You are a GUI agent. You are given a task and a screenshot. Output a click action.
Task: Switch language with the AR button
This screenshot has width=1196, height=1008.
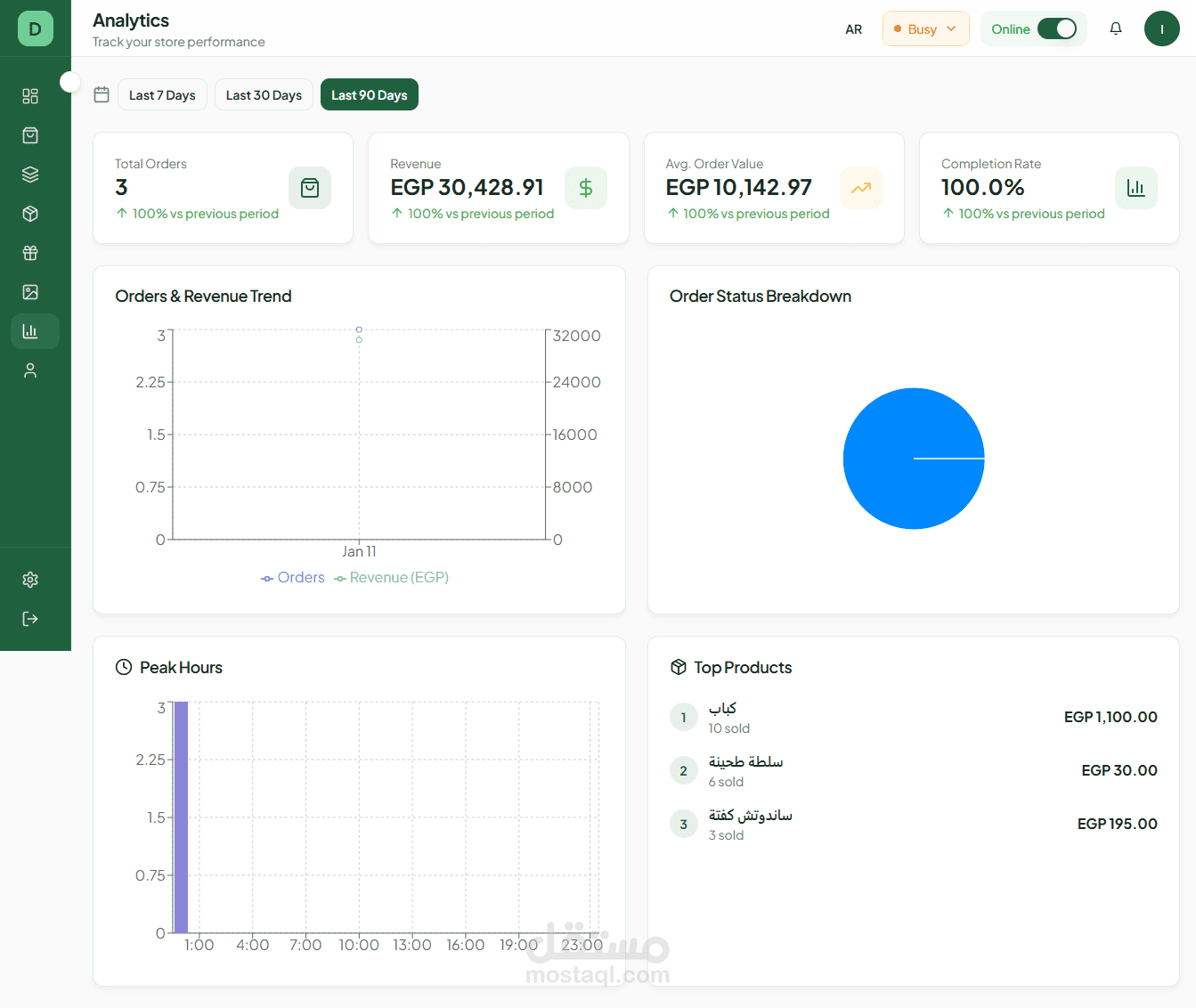click(854, 29)
